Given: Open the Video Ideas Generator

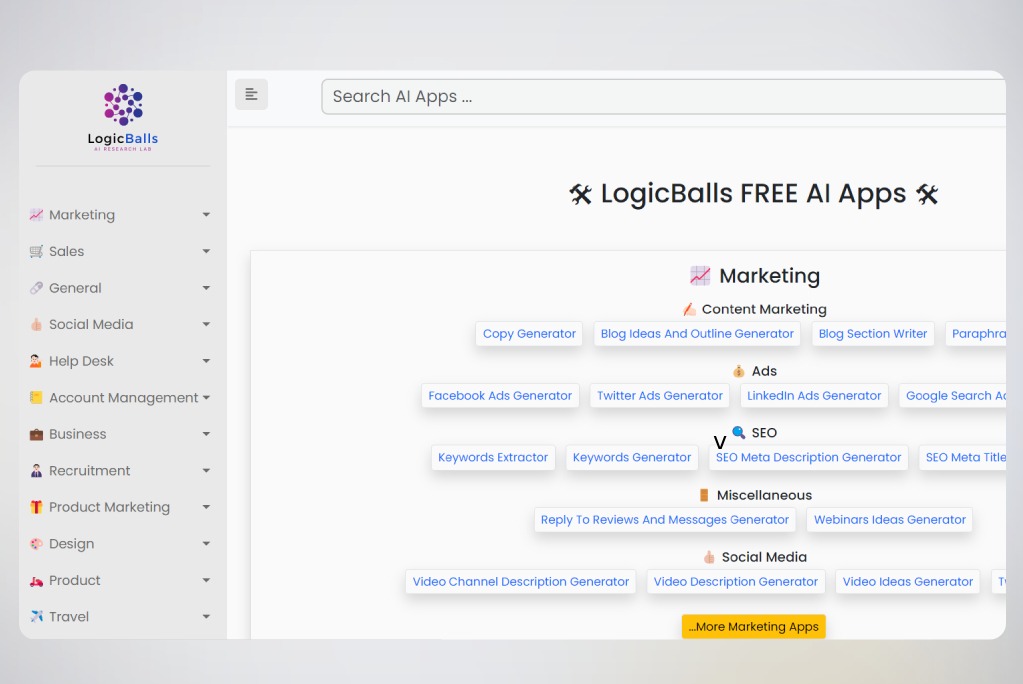Looking at the screenshot, I should point(908,582).
